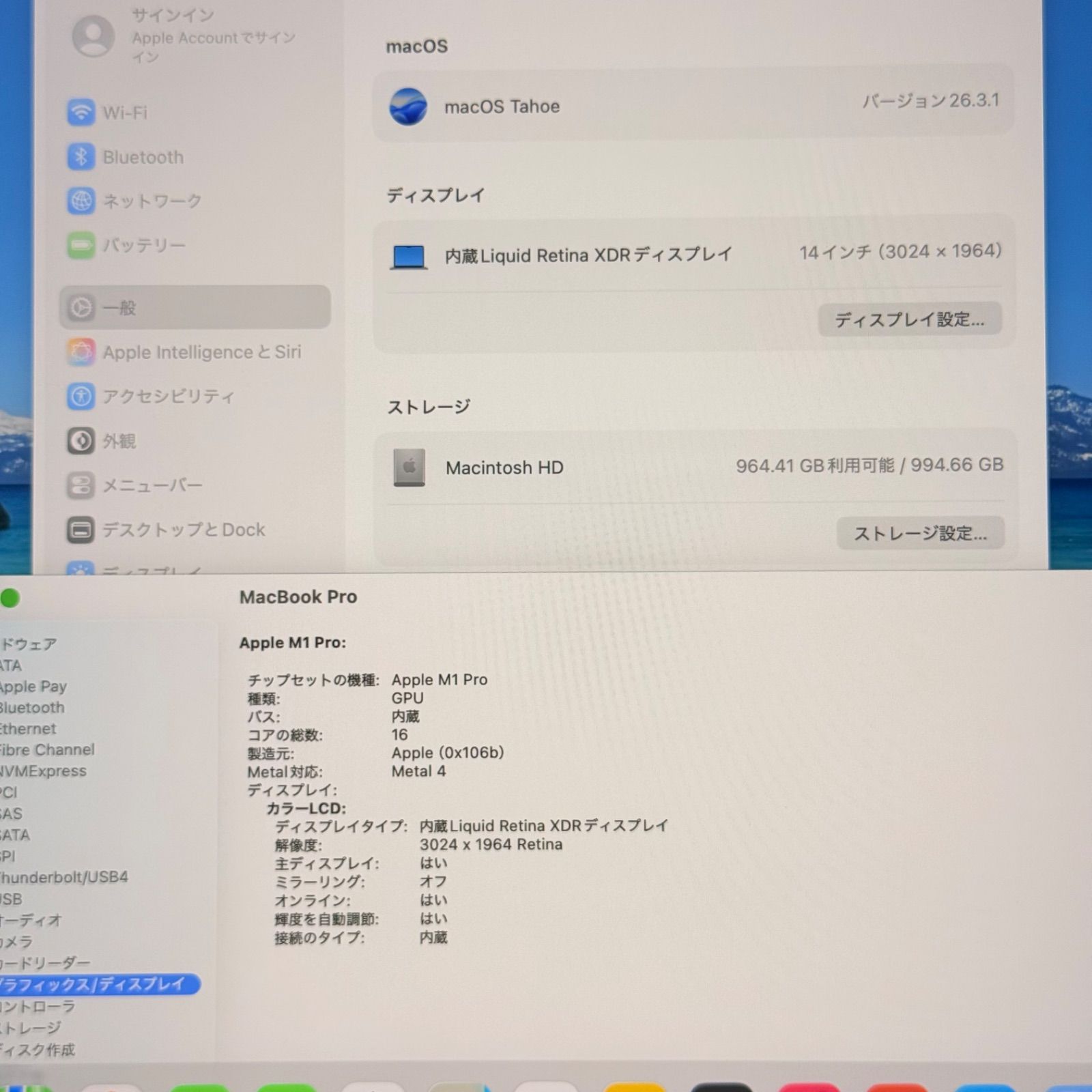Click green zoom button of MacBook Pro window
Viewport: 1092px width, 1092px height.
(10, 598)
